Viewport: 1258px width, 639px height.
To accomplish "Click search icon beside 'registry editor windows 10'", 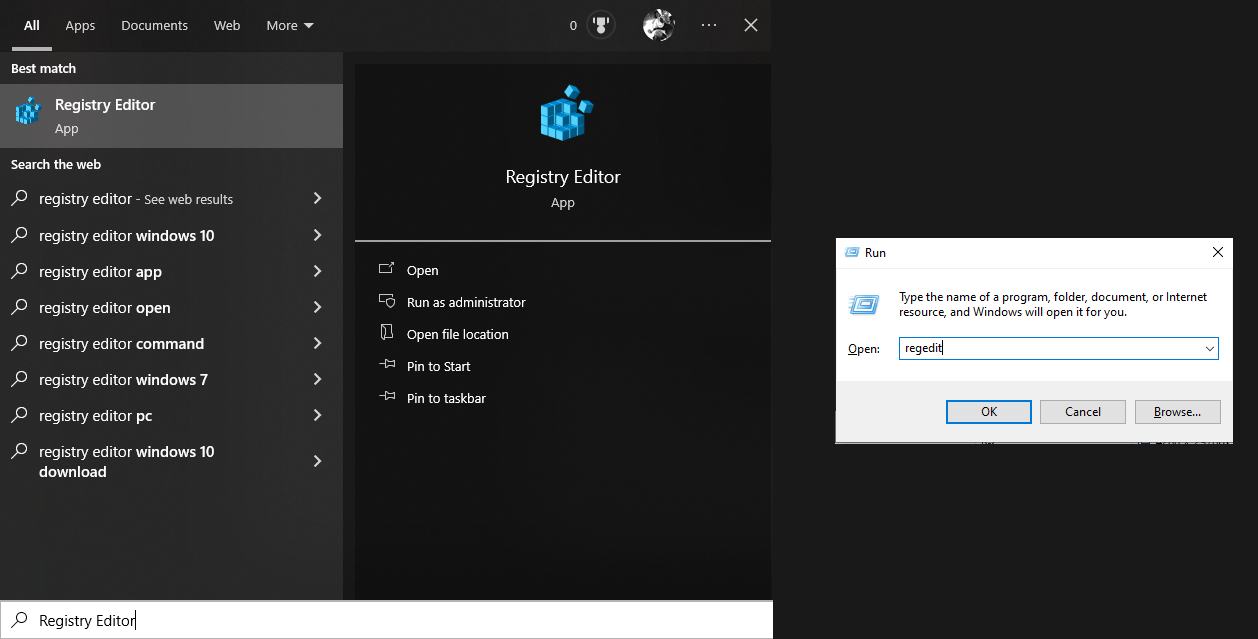I will click(x=19, y=235).
